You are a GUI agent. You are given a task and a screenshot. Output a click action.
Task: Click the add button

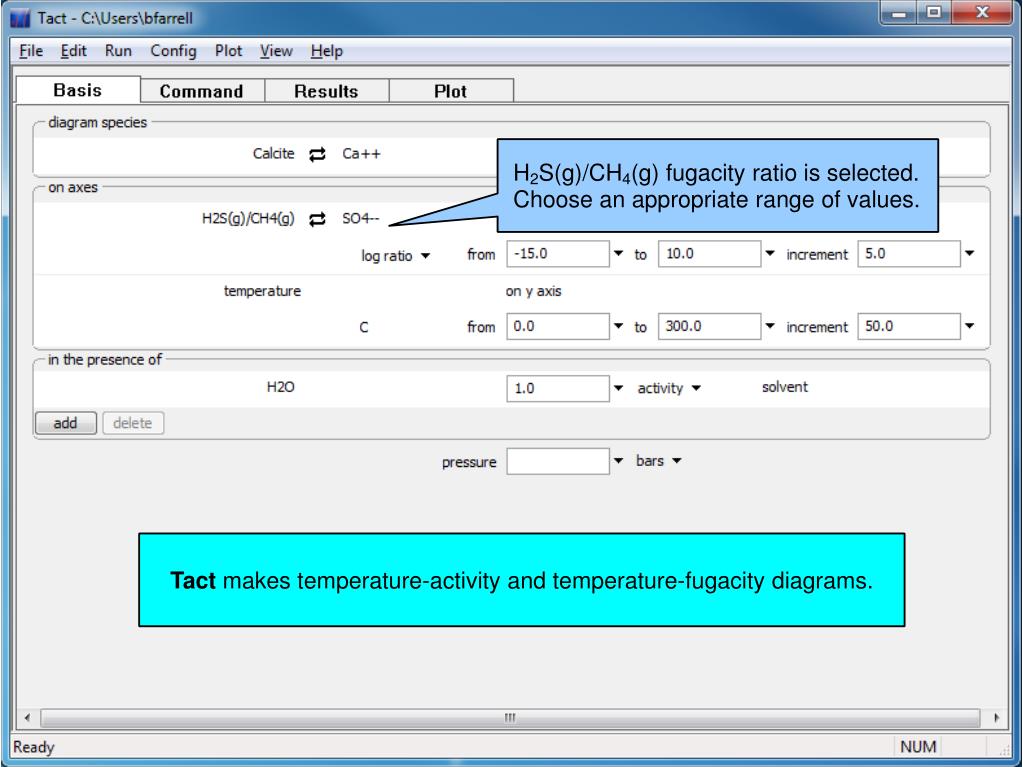click(65, 423)
